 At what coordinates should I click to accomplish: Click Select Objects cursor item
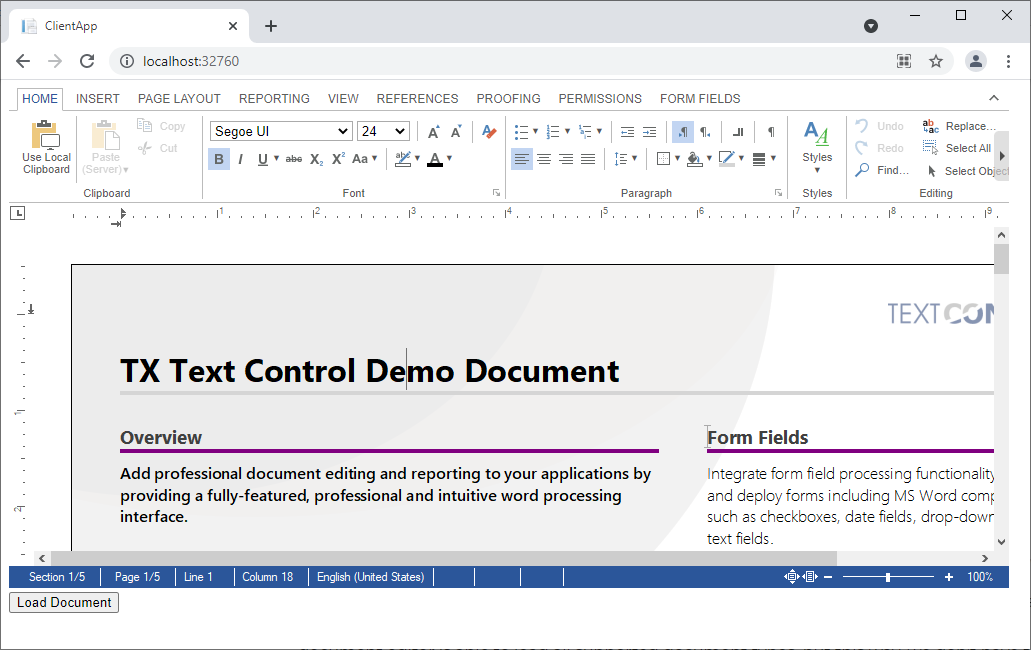point(967,171)
